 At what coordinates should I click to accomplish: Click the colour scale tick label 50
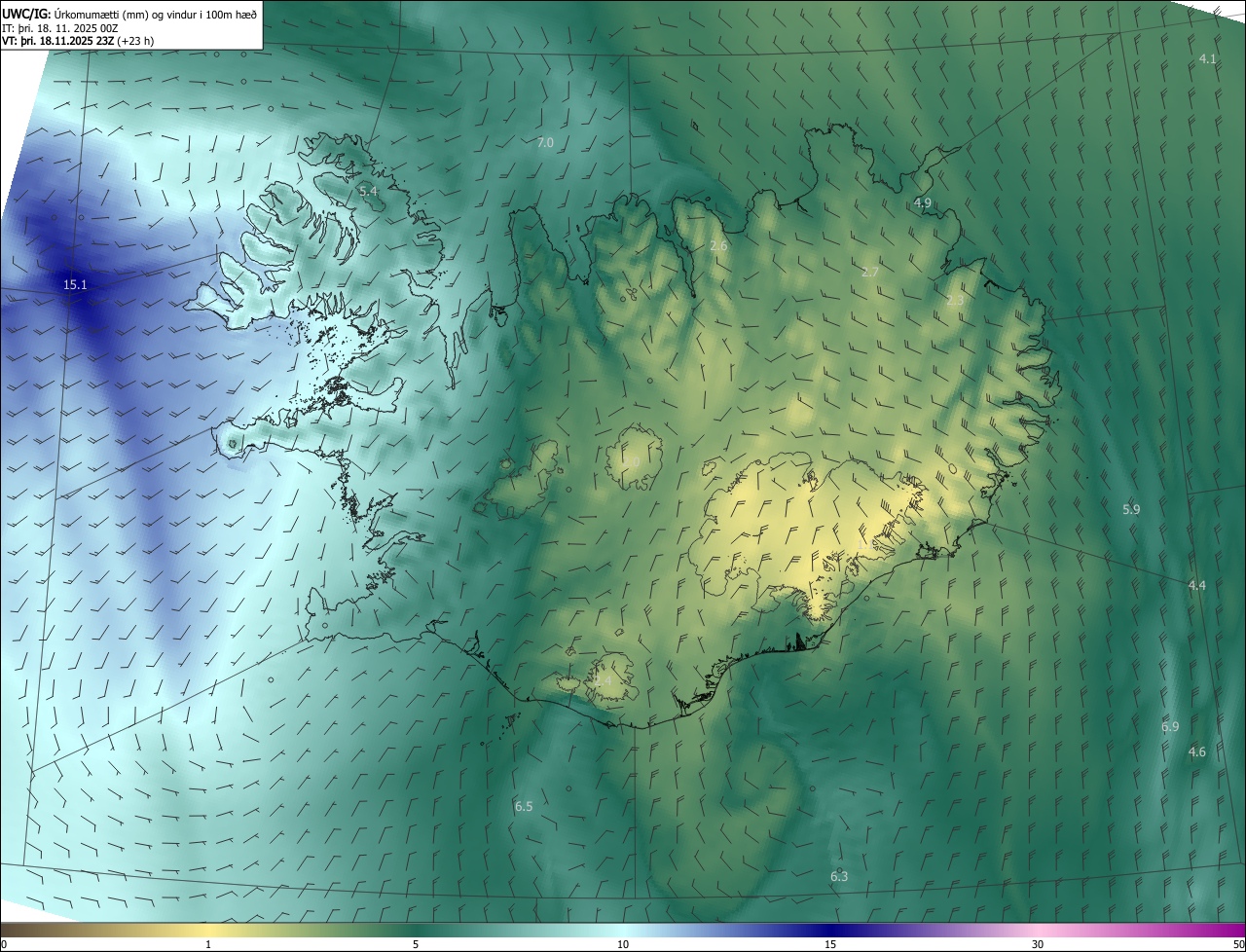pyautogui.click(x=1238, y=945)
